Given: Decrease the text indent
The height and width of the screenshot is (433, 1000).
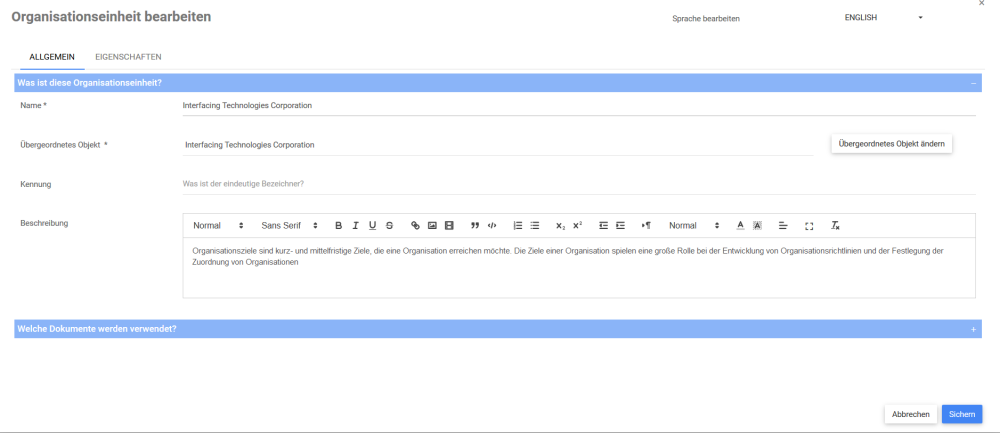Looking at the screenshot, I should [603, 226].
